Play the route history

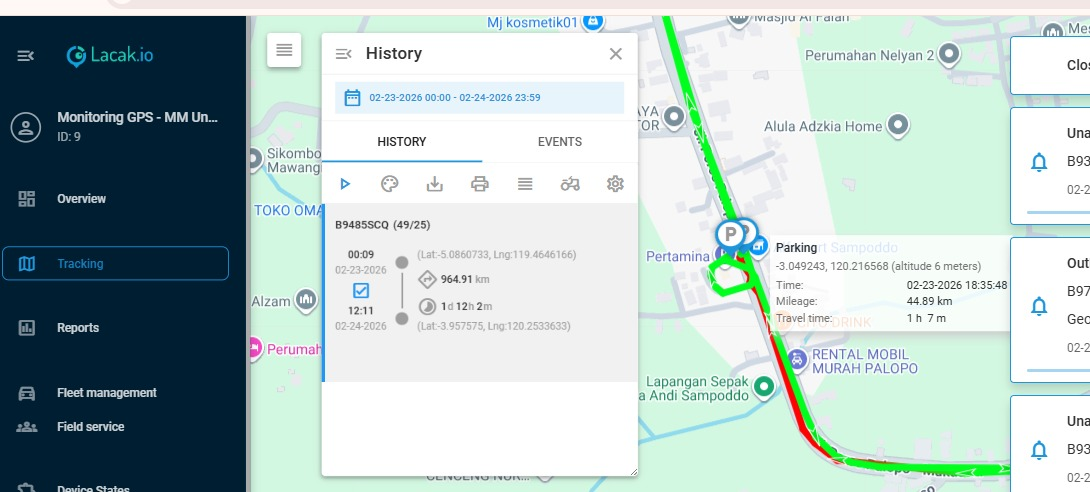click(x=345, y=183)
